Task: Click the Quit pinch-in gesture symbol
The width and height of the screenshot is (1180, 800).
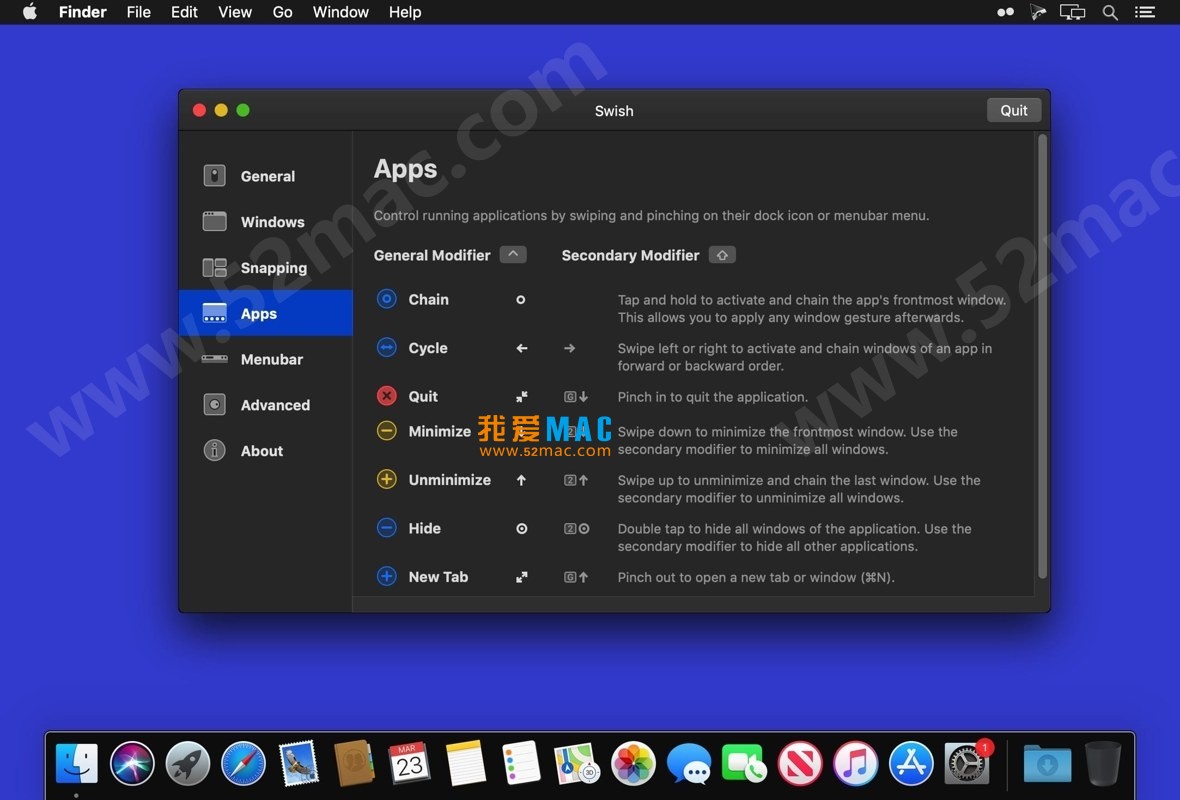Action: [522, 397]
